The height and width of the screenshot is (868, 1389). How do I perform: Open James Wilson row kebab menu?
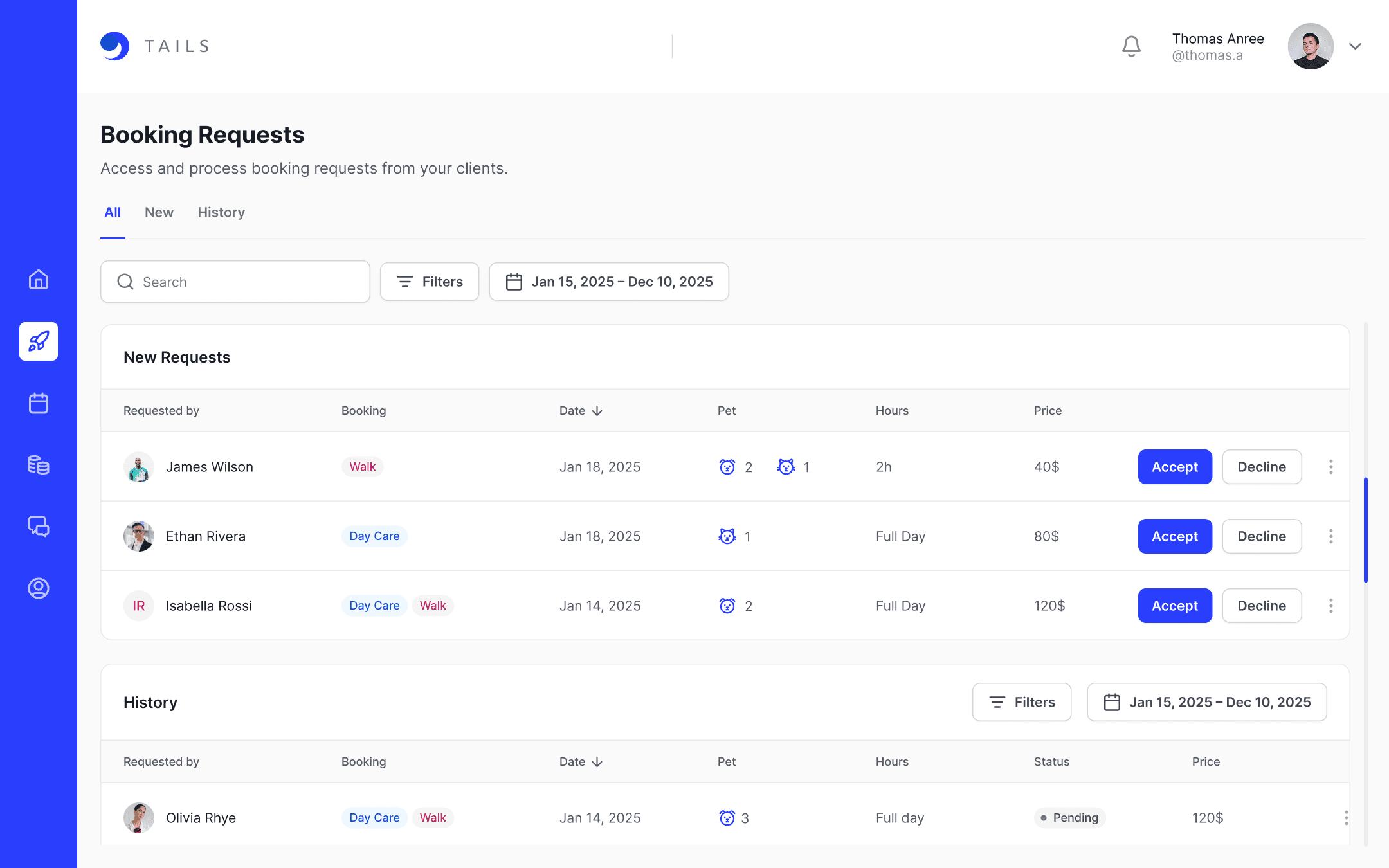1330,467
